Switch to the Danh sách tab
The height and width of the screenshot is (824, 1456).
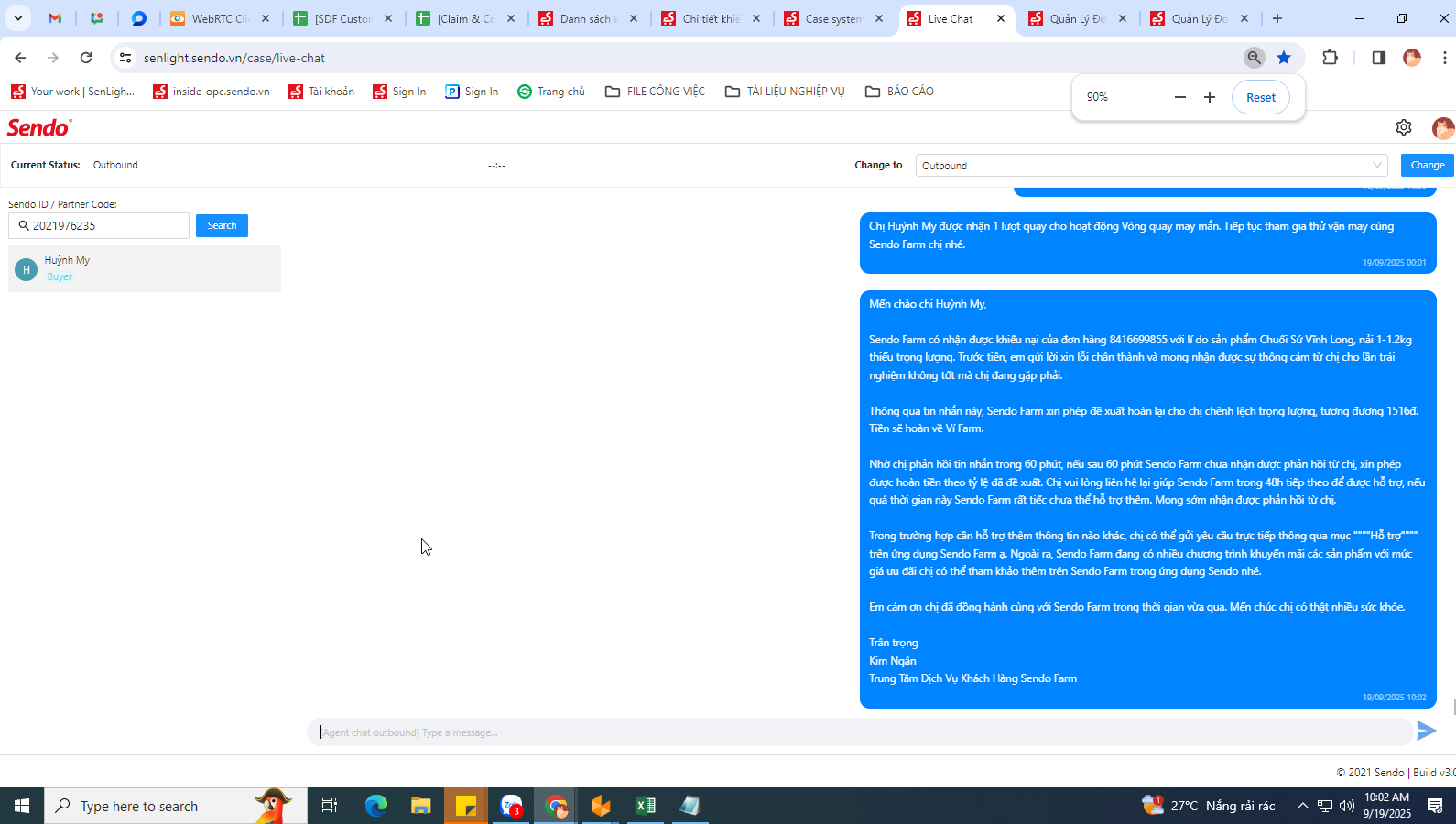[x=588, y=18]
